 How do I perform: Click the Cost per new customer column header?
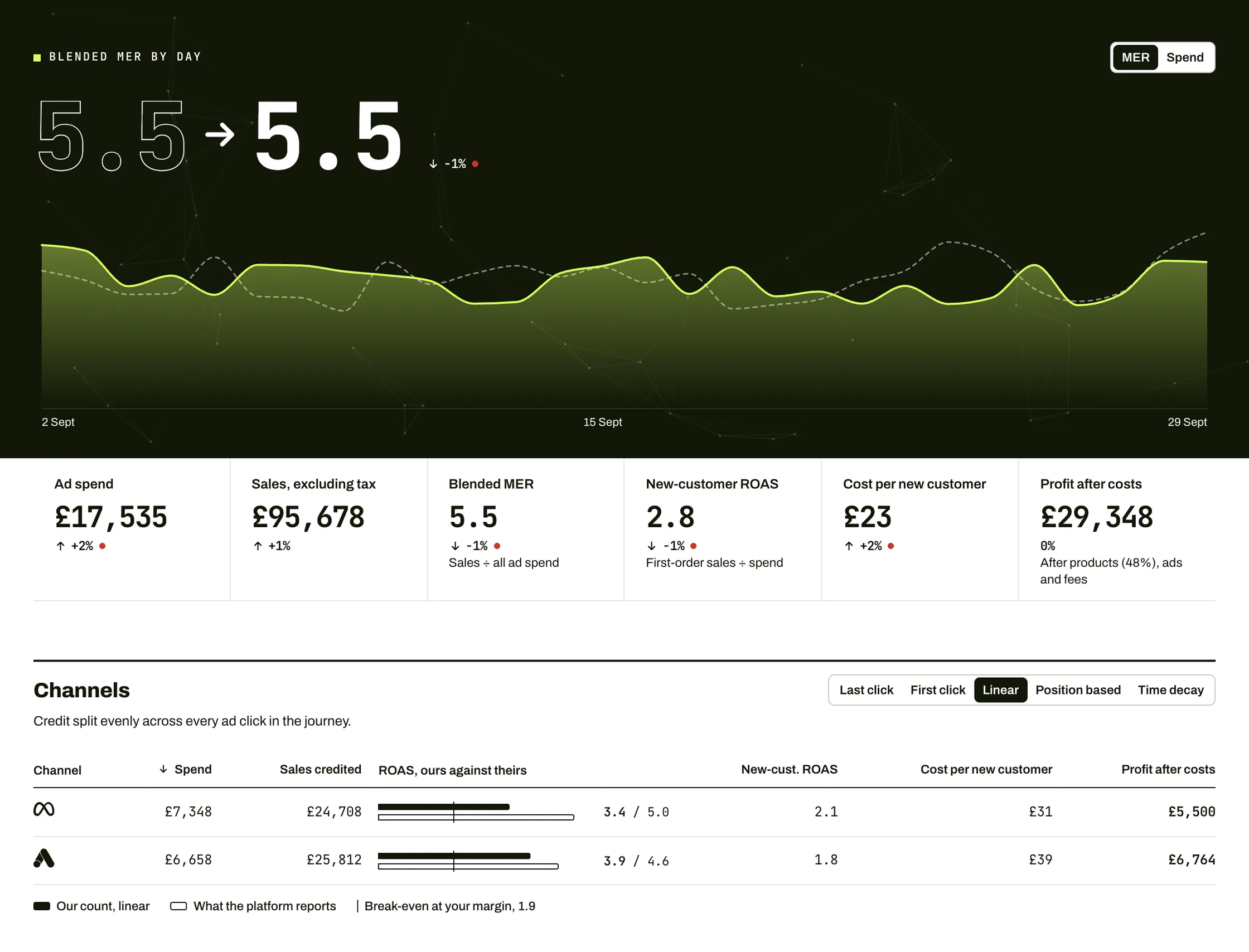pyautogui.click(x=986, y=769)
